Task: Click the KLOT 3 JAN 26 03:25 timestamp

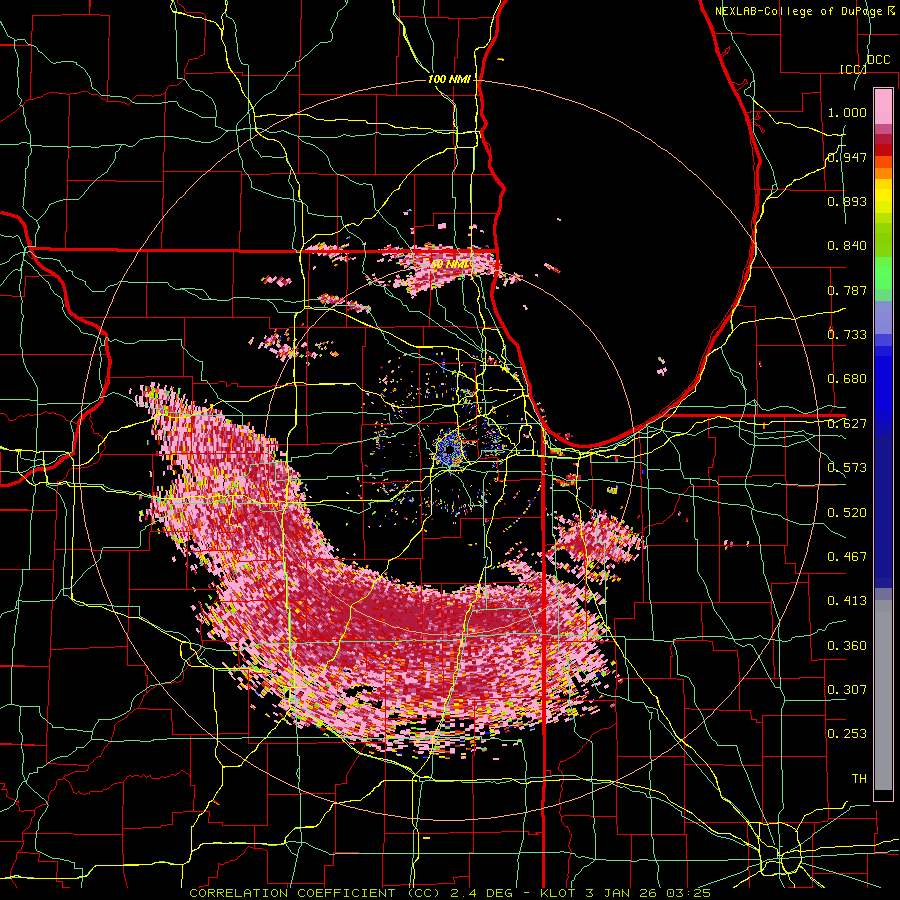Action: click(625, 893)
